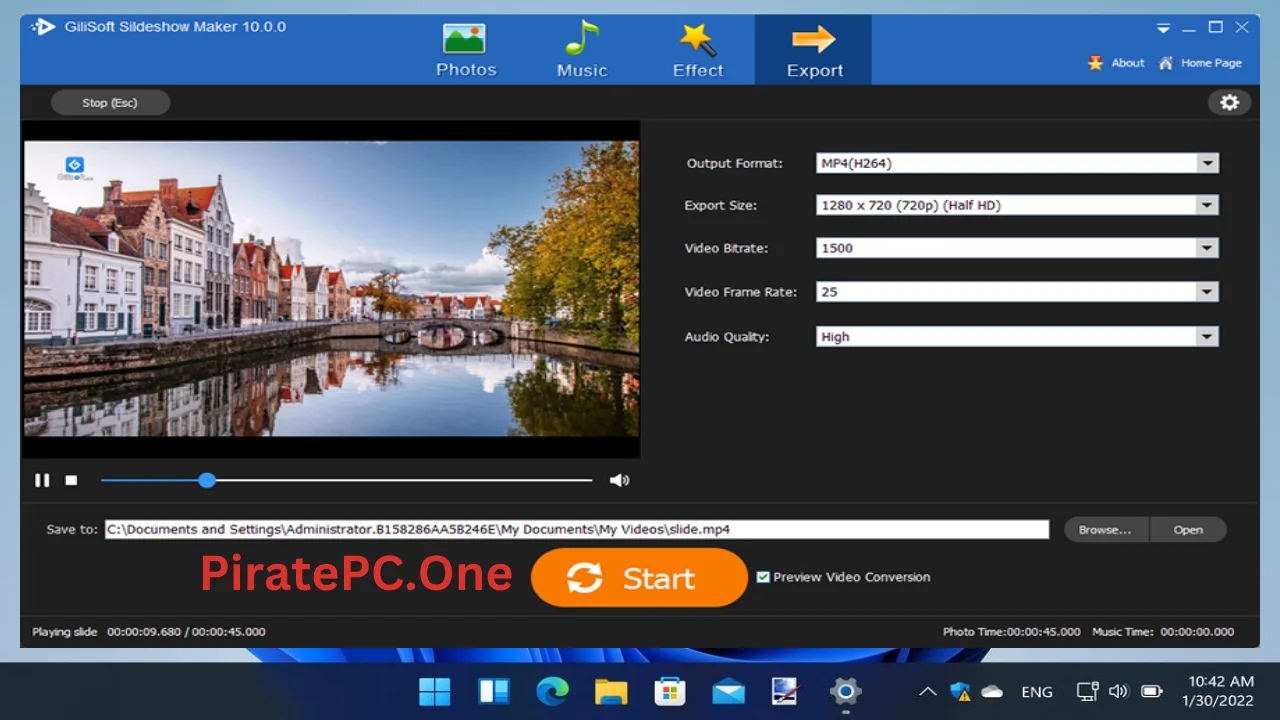Click the Windows Security tray icon
This screenshot has width=1280, height=720.
pyautogui.click(x=960, y=691)
